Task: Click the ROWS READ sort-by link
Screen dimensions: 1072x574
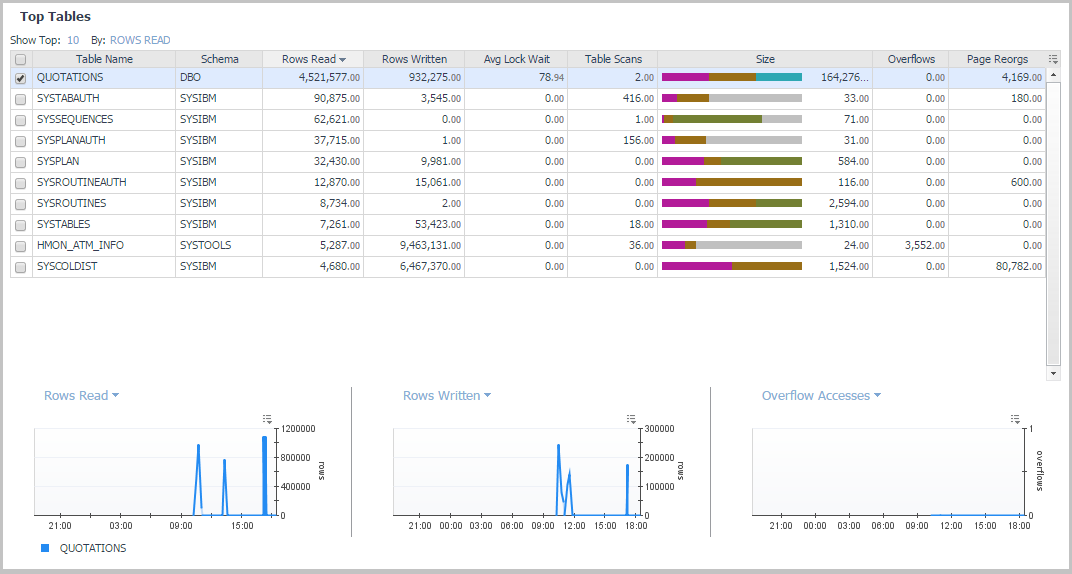Action: point(140,40)
